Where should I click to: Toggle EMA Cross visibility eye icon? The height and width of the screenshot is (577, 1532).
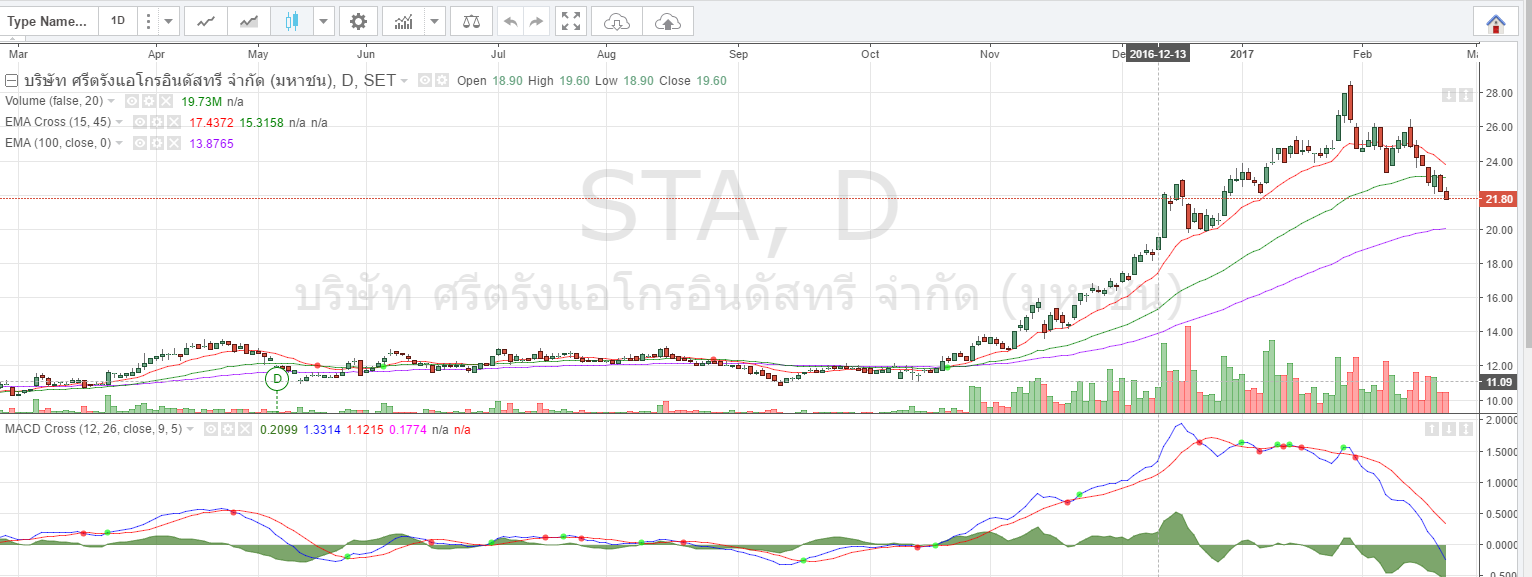click(x=141, y=122)
